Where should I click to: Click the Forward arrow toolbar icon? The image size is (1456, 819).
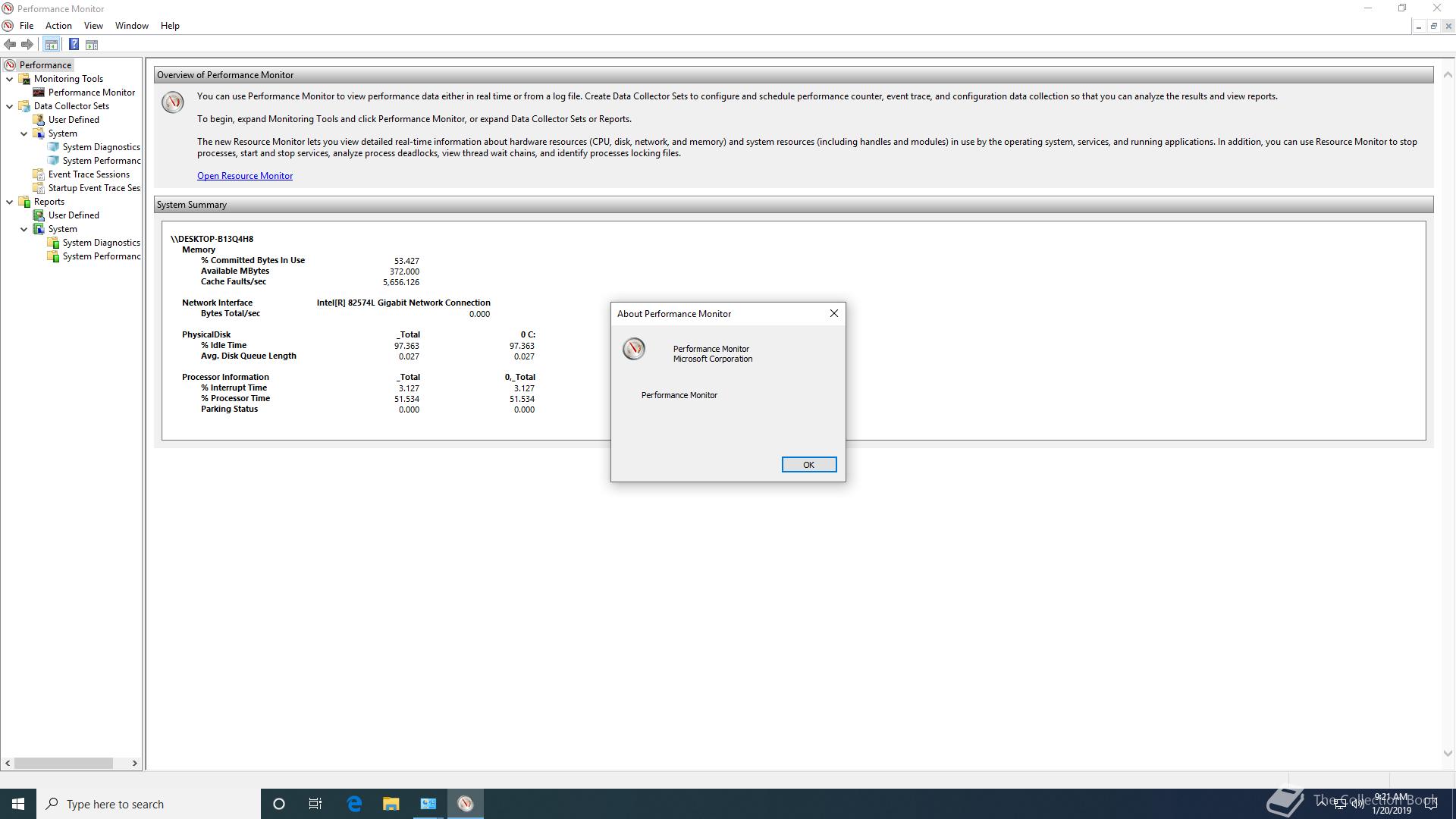coord(27,45)
